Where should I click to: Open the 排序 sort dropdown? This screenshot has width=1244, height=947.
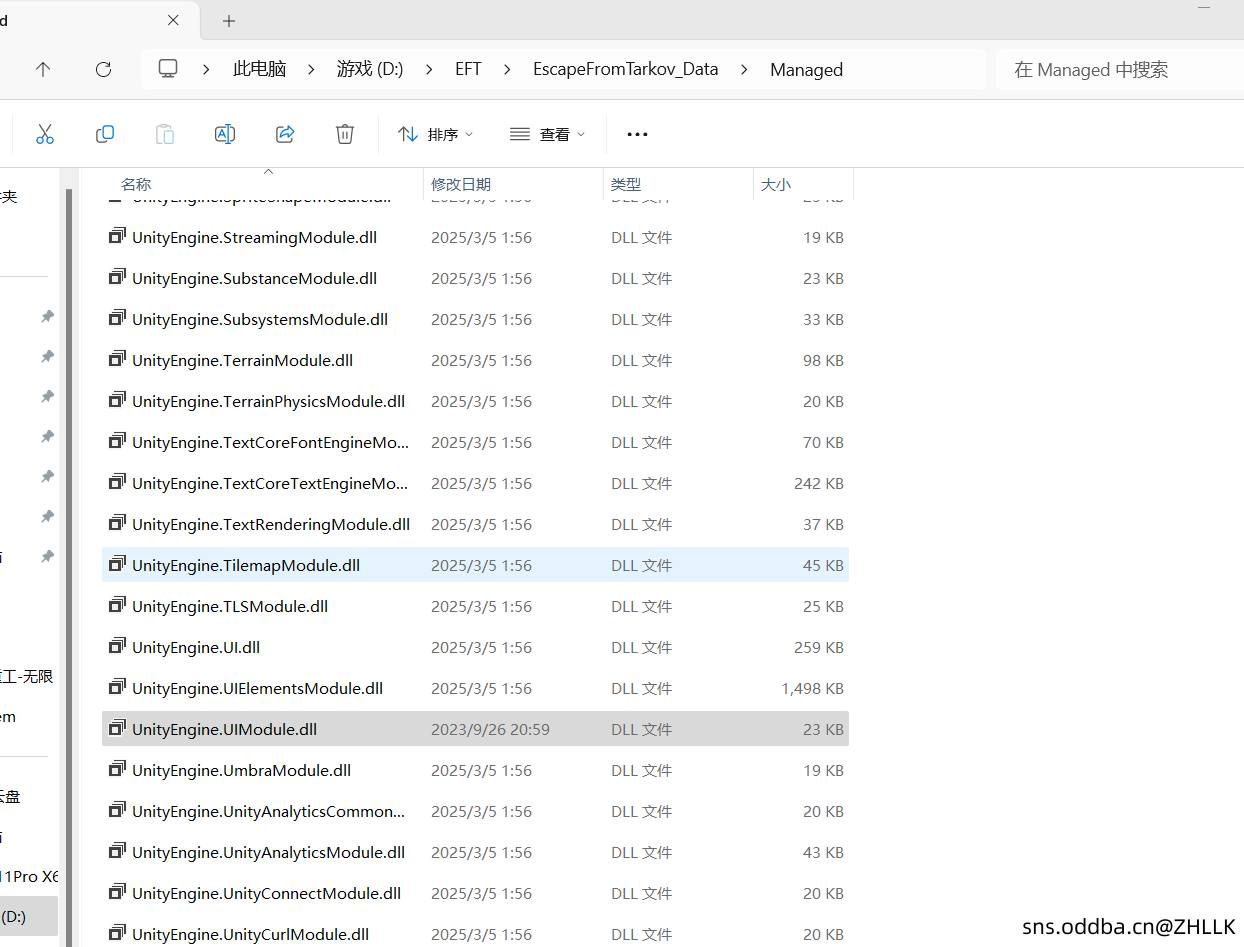point(435,134)
